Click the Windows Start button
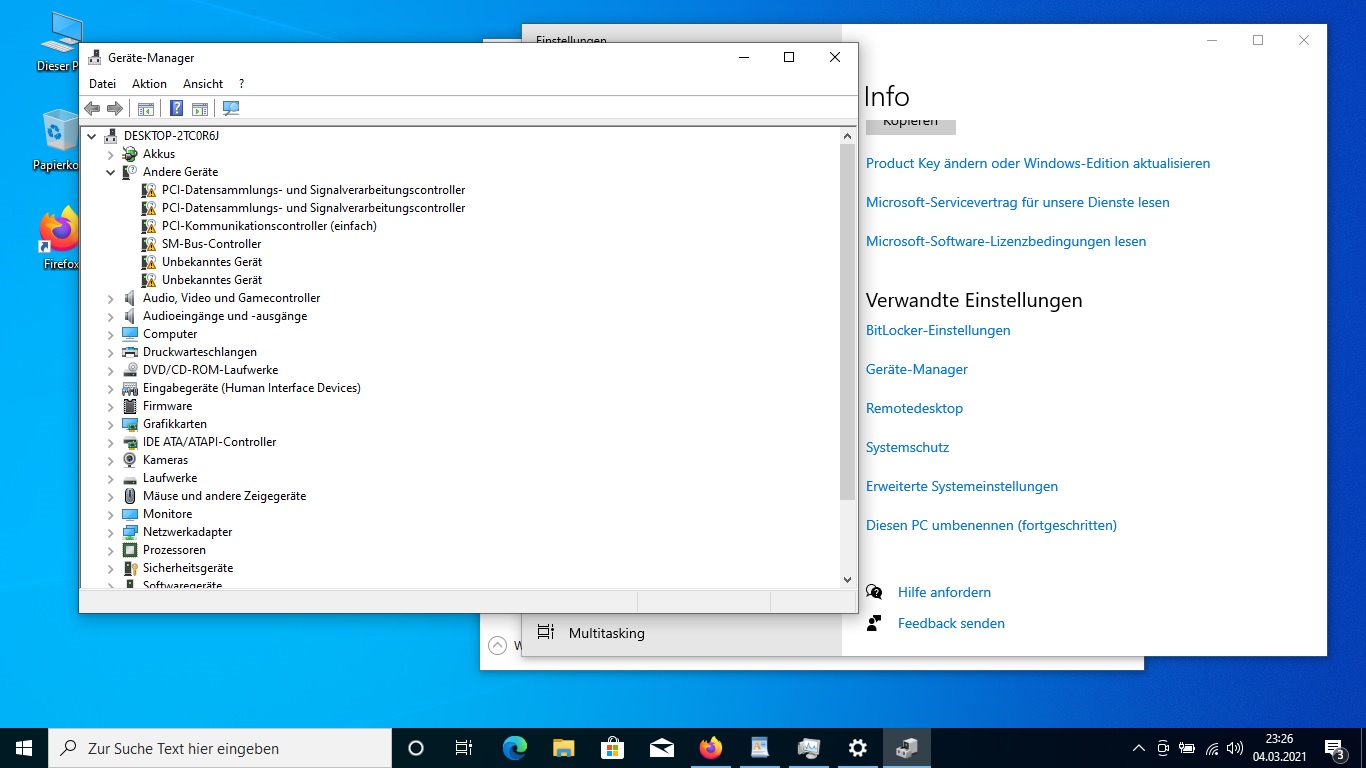Image resolution: width=1366 pixels, height=768 pixels. point(24,748)
